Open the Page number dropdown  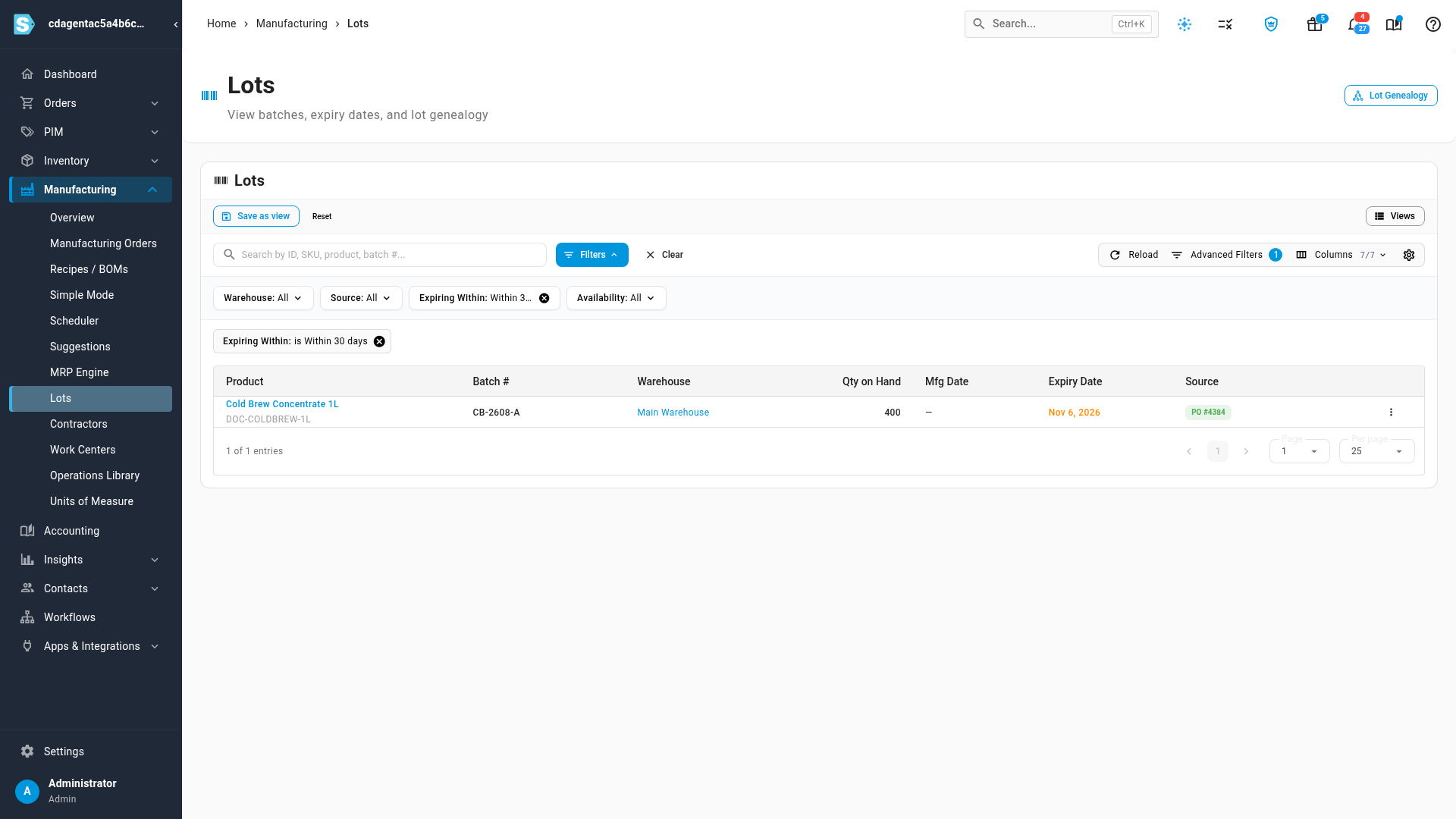click(x=1299, y=451)
